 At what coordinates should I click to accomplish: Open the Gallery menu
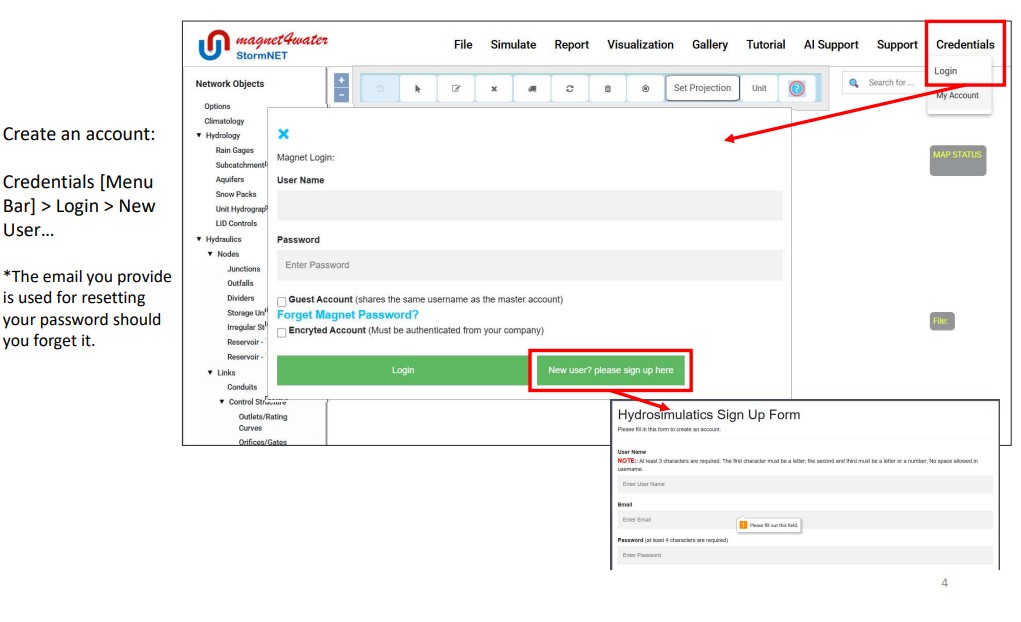[710, 44]
